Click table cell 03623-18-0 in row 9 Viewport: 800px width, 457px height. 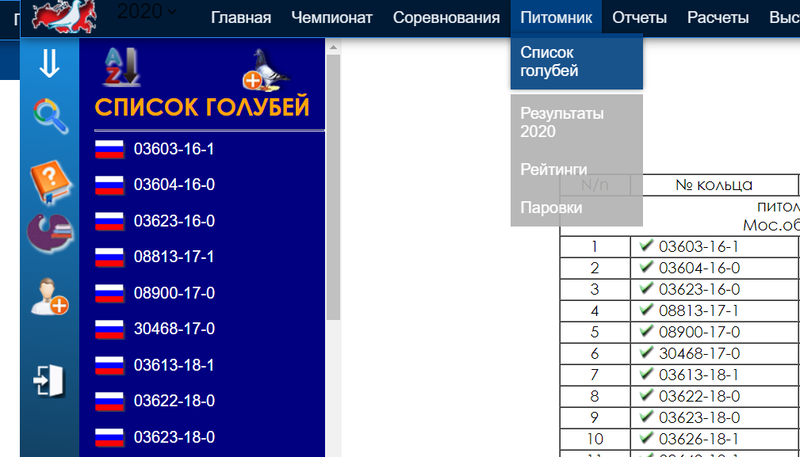714,418
